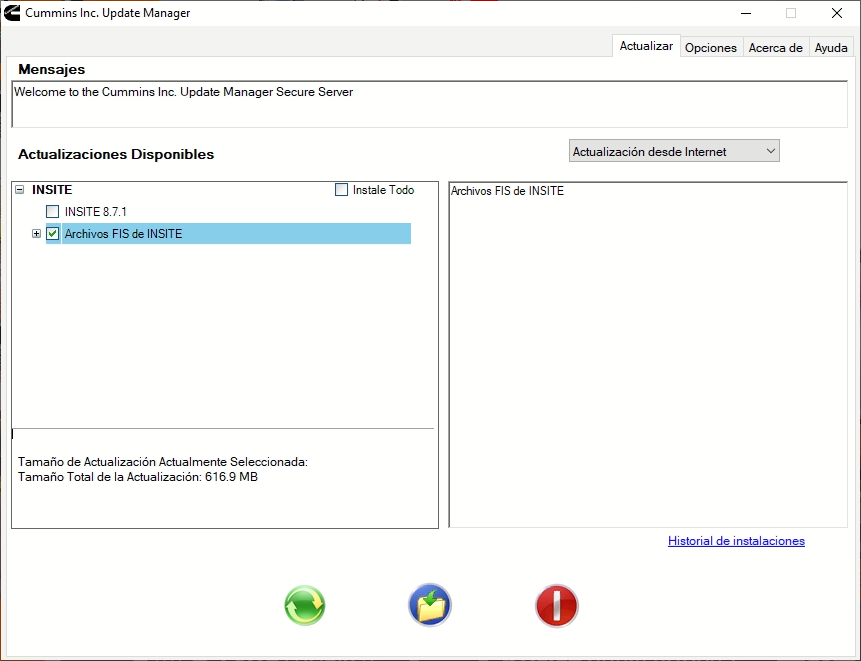The height and width of the screenshot is (661, 861).
Task: Expand the Archivos FIS de INSITE node
Action: click(x=36, y=233)
